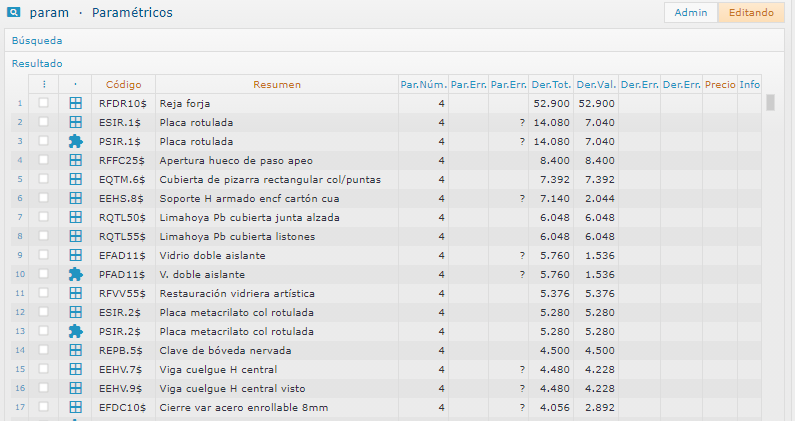Screen dimensions: 795x421
Task: Switch to the Admin tab
Action: (691, 13)
